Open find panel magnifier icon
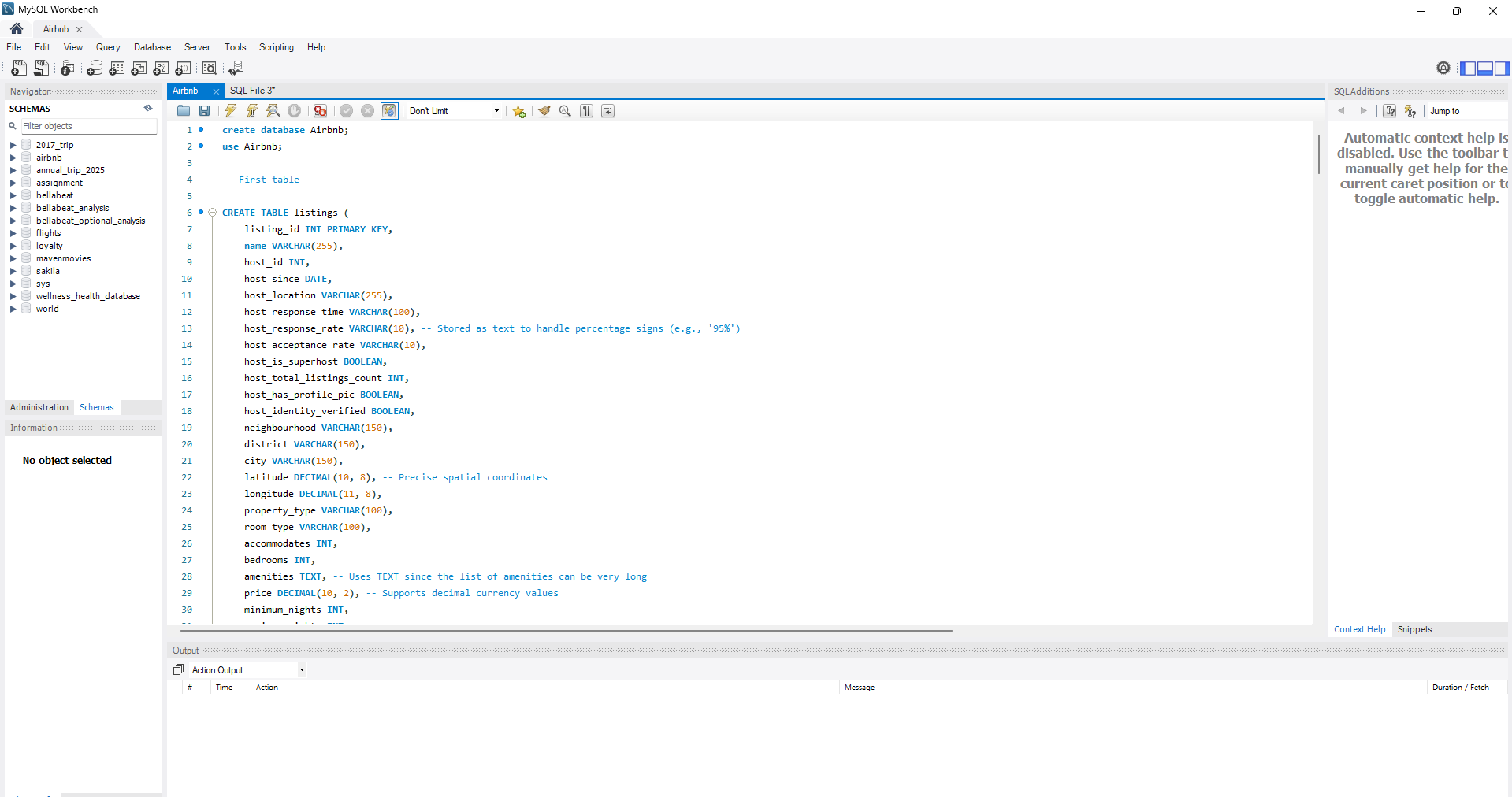Image resolution: width=1512 pixels, height=797 pixels. (x=565, y=111)
